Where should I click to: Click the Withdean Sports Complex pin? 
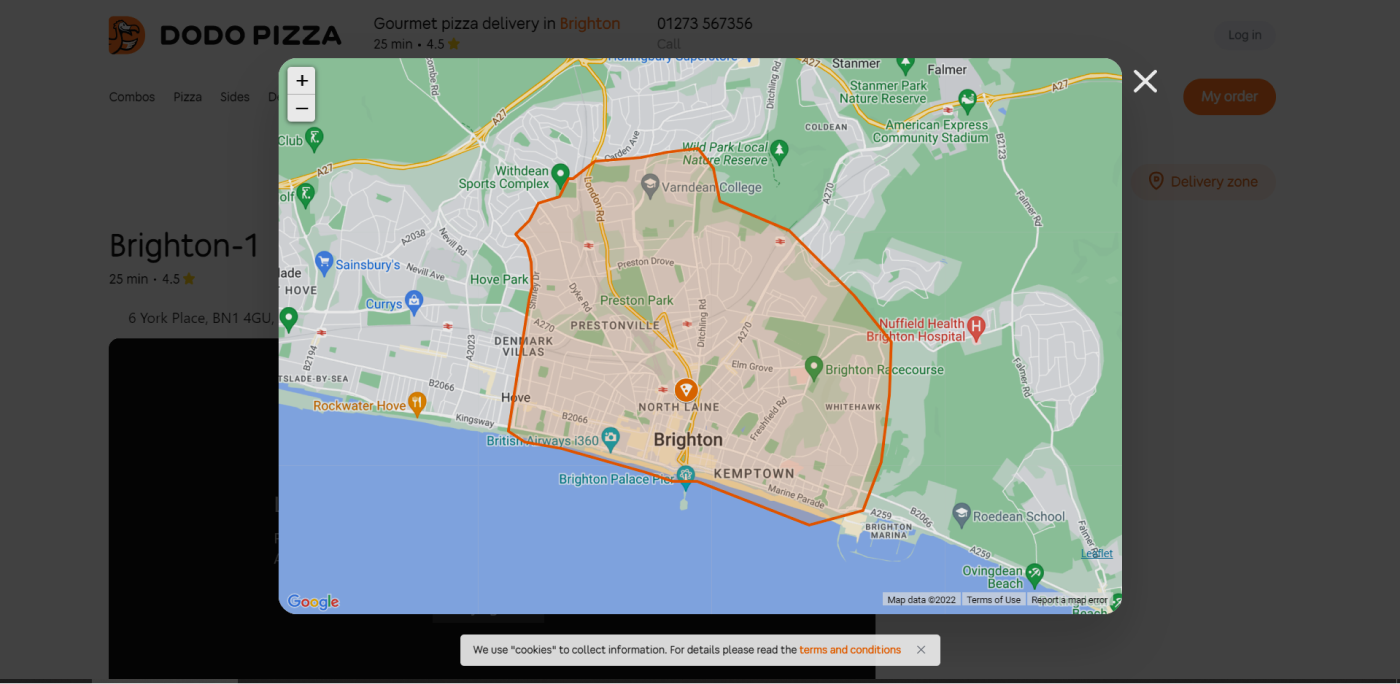560,174
